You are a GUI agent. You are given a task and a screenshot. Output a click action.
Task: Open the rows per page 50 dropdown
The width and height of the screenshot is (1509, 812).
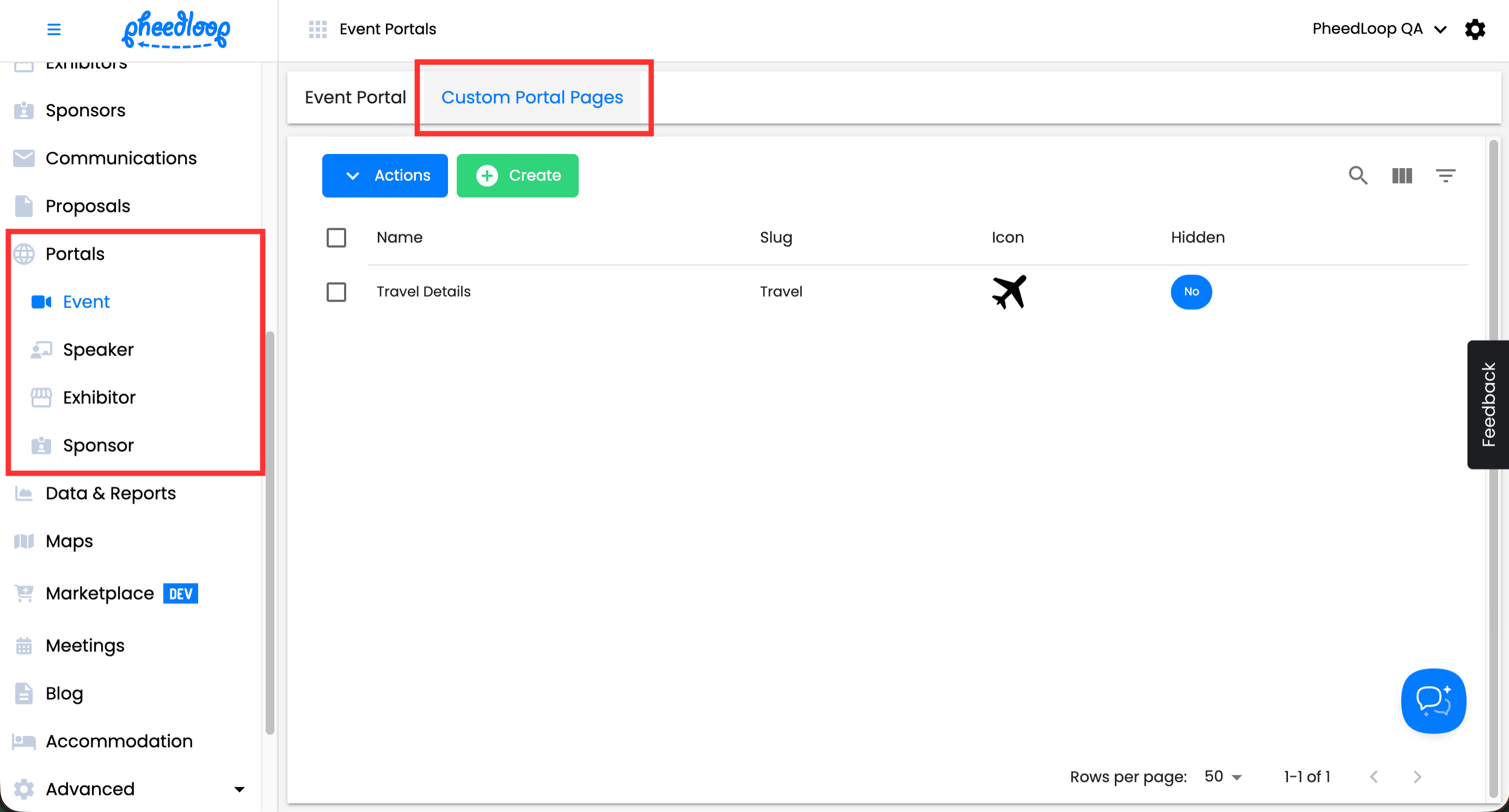(x=1223, y=776)
